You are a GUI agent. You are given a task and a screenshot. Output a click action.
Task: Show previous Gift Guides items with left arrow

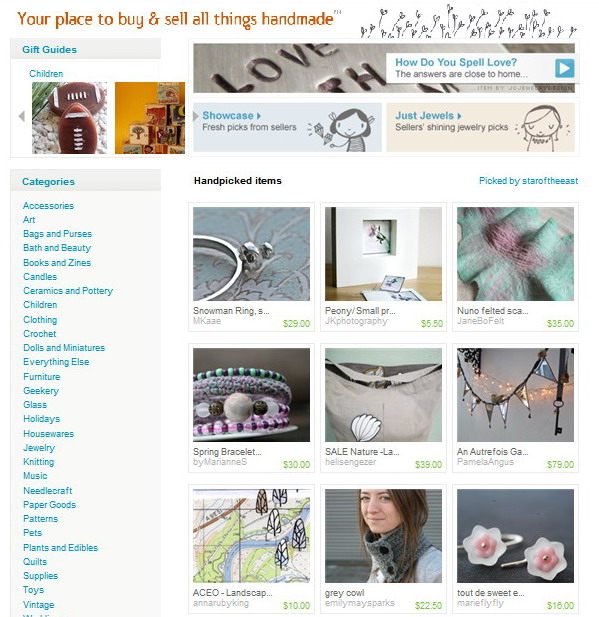coord(22,116)
